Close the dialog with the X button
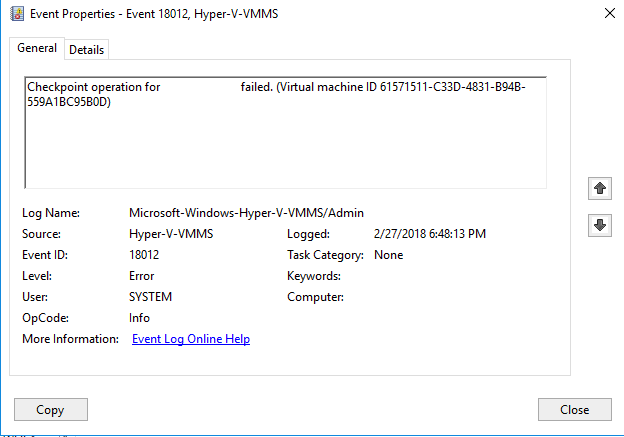Viewport: 624px width, 437px height. [x=609, y=14]
